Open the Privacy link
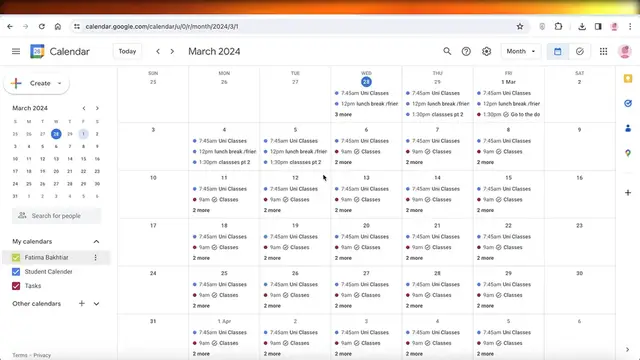This screenshot has width=640, height=360. (42, 355)
